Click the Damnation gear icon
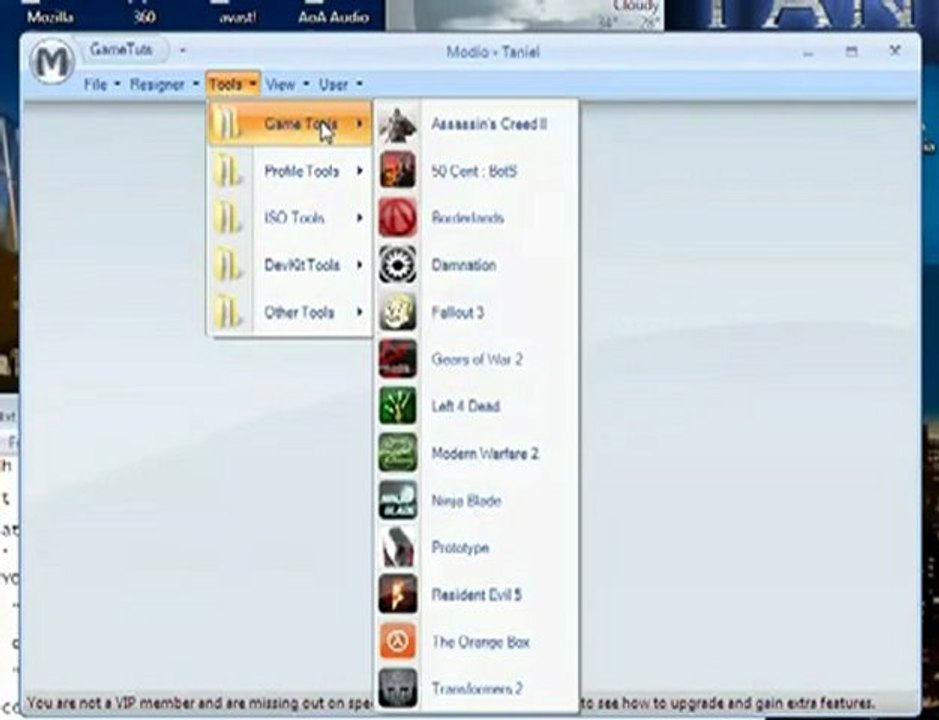The width and height of the screenshot is (939, 720). [x=398, y=265]
